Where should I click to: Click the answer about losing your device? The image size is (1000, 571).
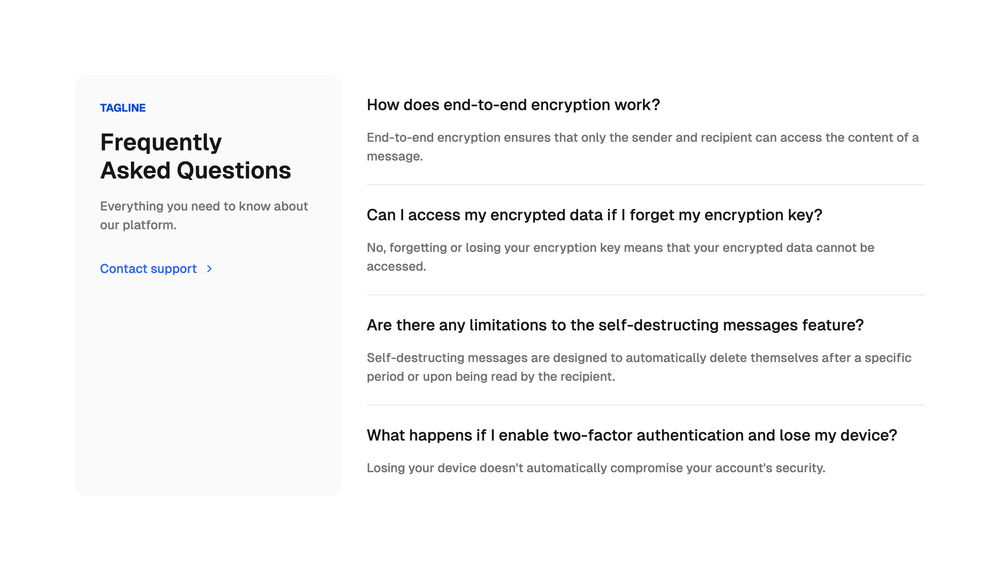tap(596, 468)
